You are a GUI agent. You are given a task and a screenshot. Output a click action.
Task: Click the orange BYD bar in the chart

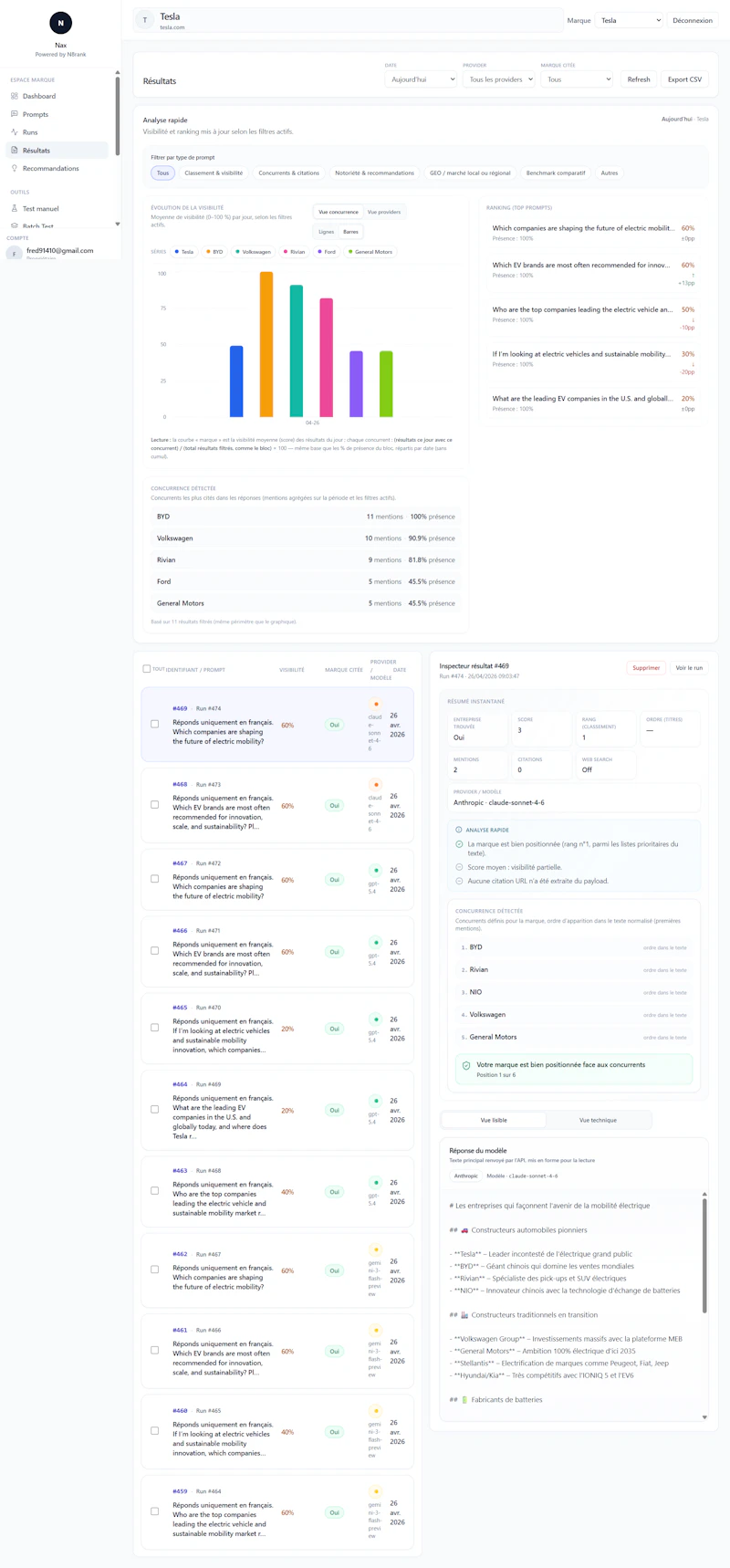click(x=266, y=344)
